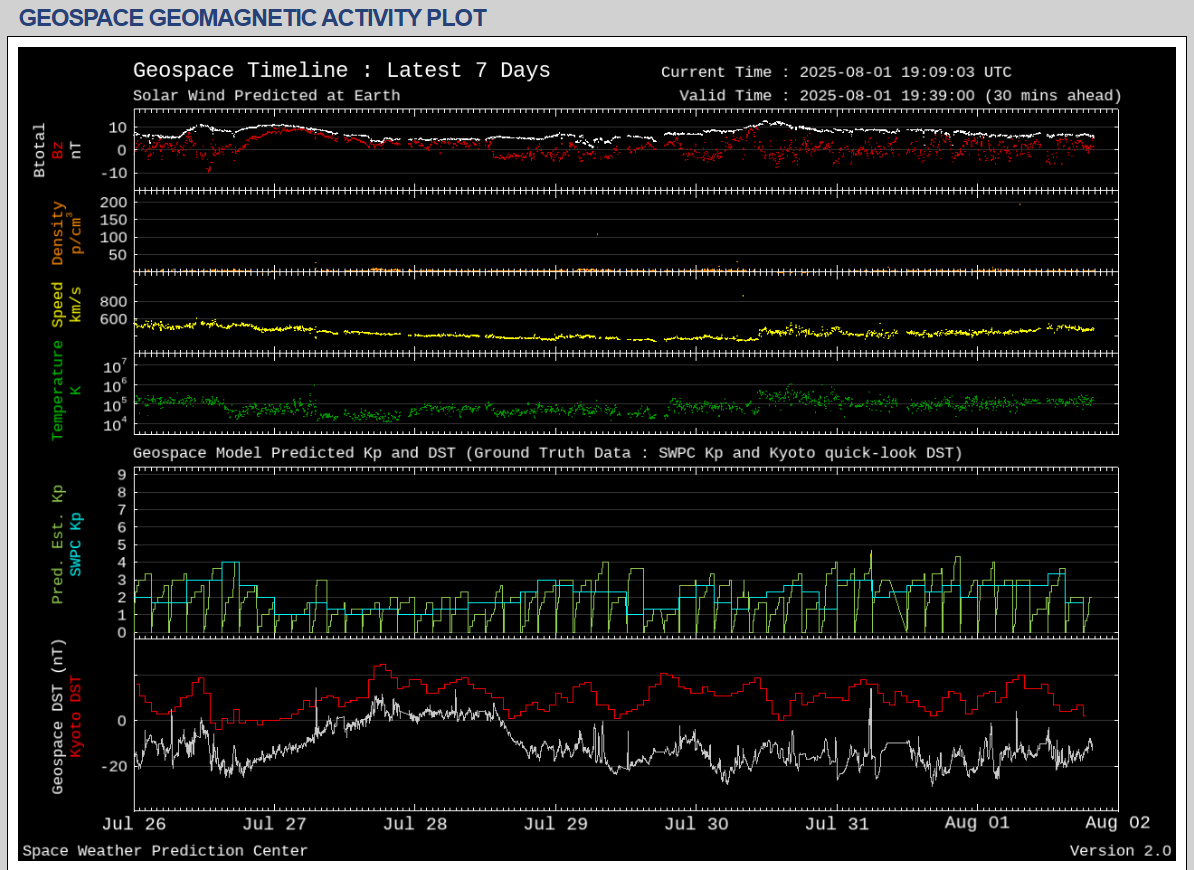The image size is (1194, 870).
Task: Click the red Kyoto DST axis label
Action: (76, 716)
